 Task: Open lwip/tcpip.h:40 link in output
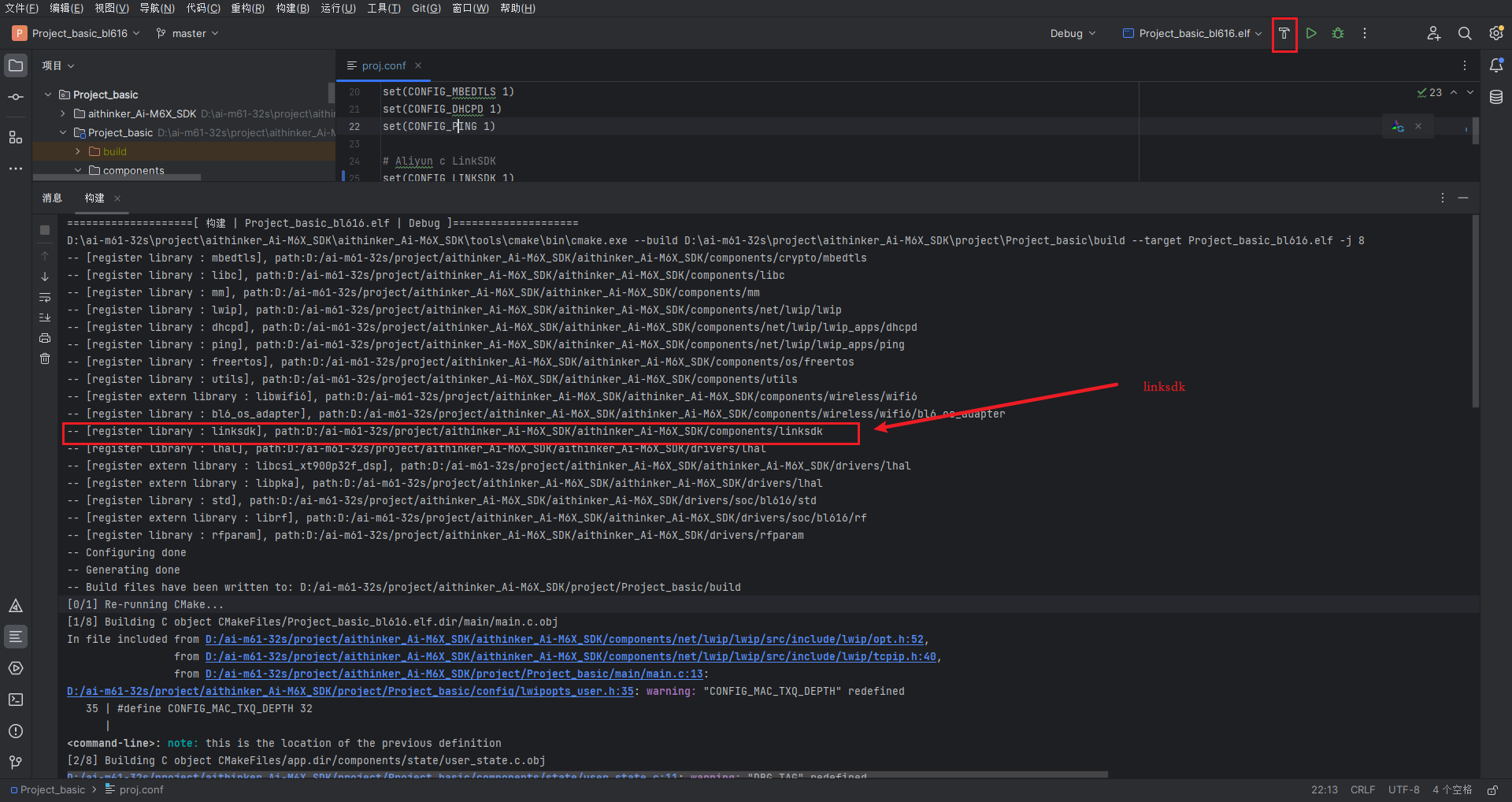click(x=570, y=656)
